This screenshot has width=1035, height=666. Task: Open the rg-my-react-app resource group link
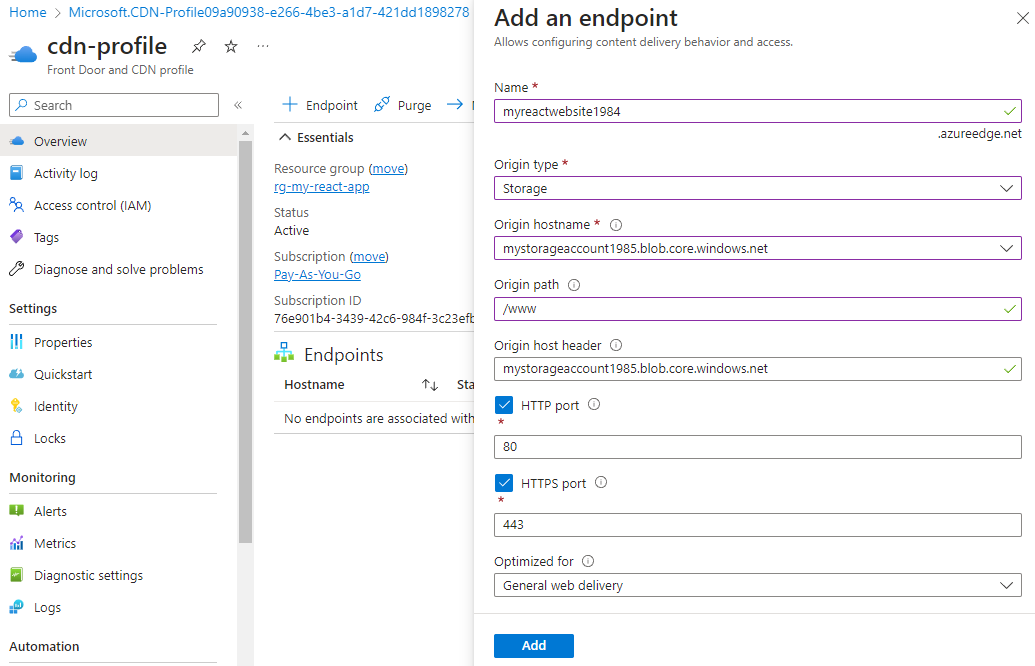coord(321,187)
